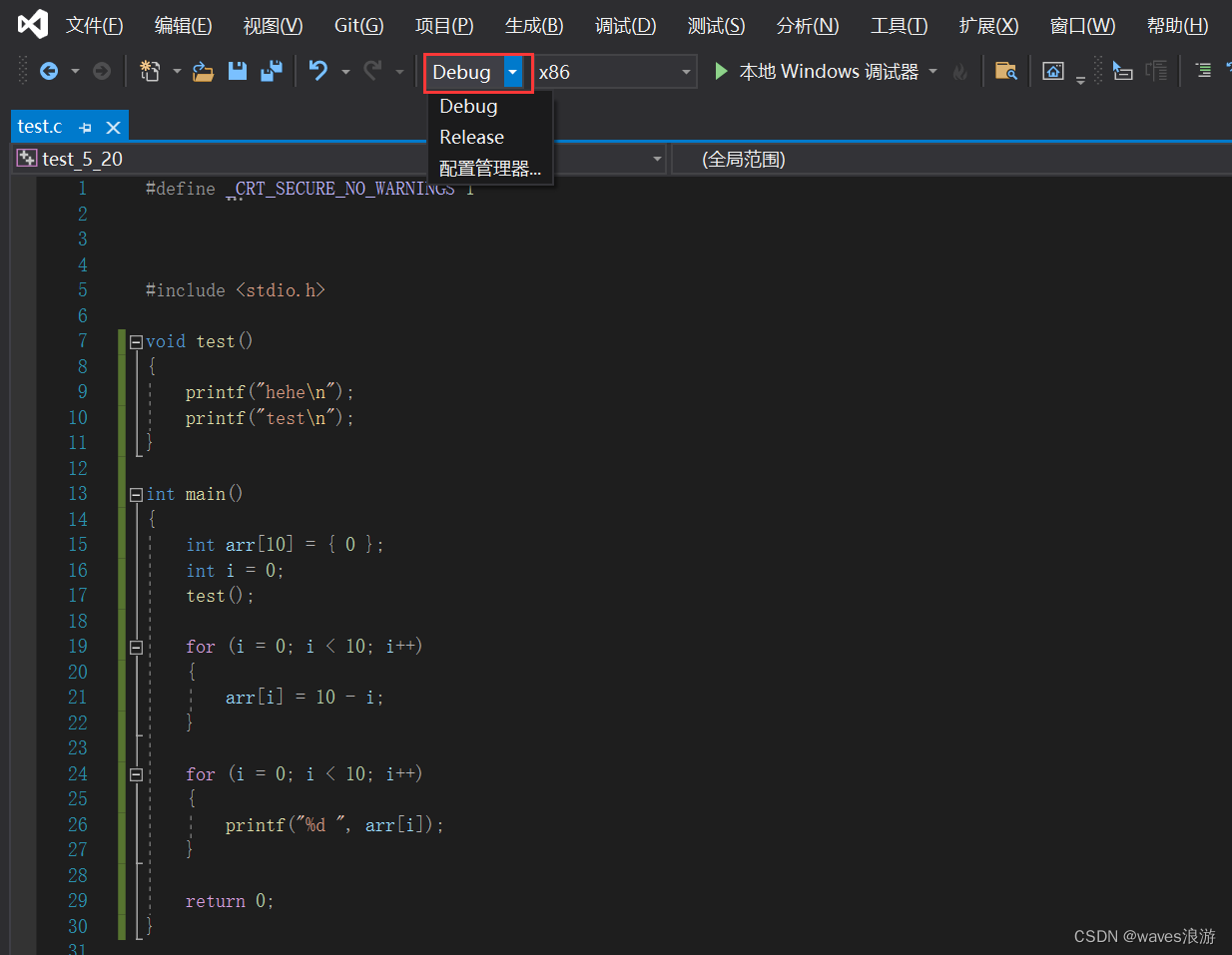Click the home-window icon in the toolbar
The width and height of the screenshot is (1232, 955).
1052,71
